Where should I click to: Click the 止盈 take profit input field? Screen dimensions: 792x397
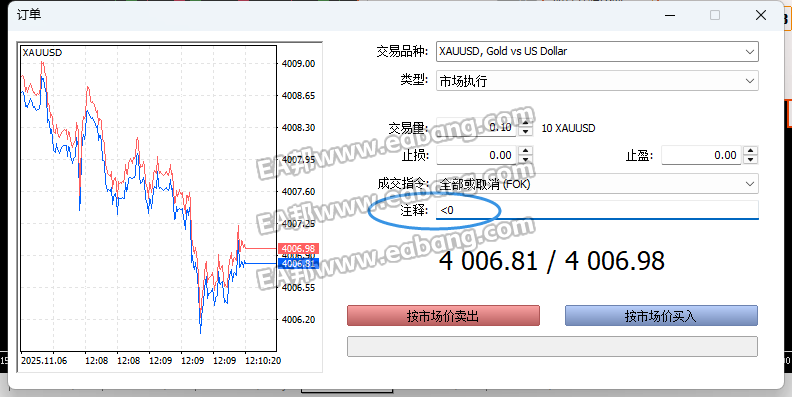click(x=701, y=155)
